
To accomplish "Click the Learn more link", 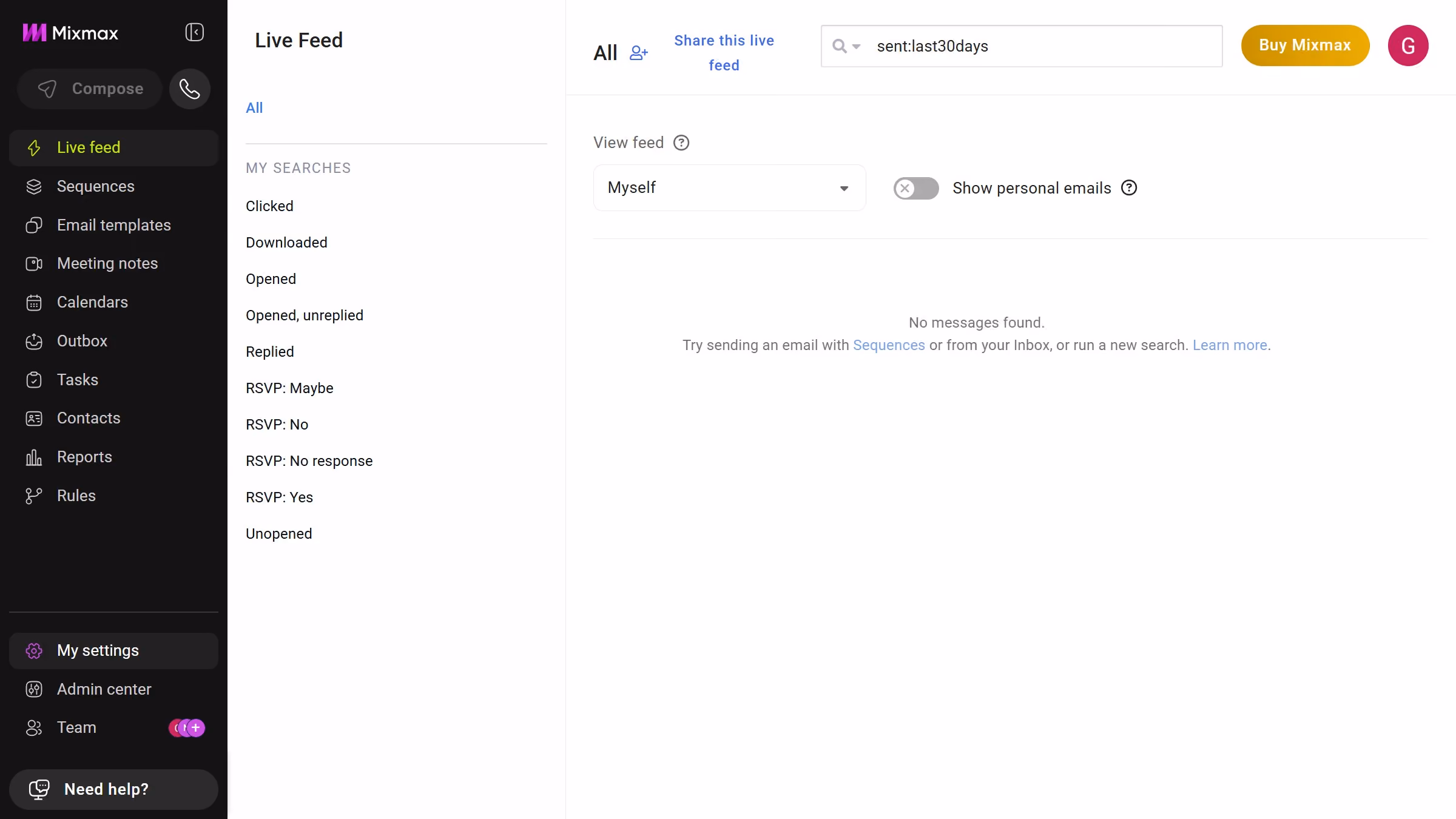I will coord(1230,345).
